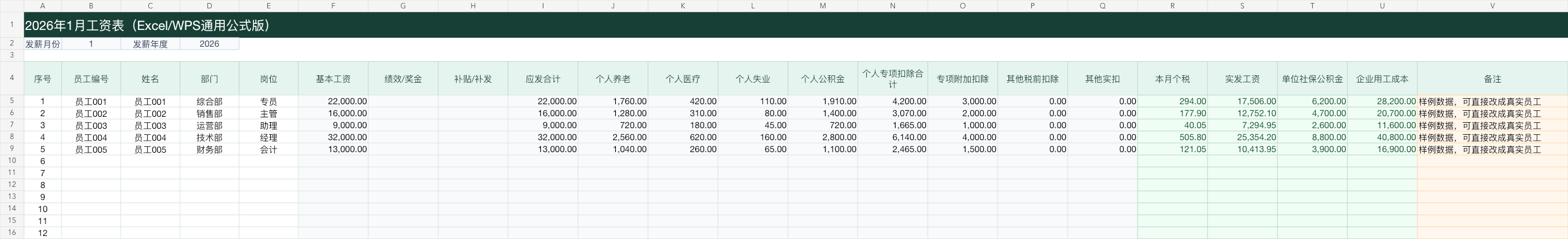This screenshot has width=1568, height=239.
Task: Select the 基本工资 header cell
Action: 333,78
